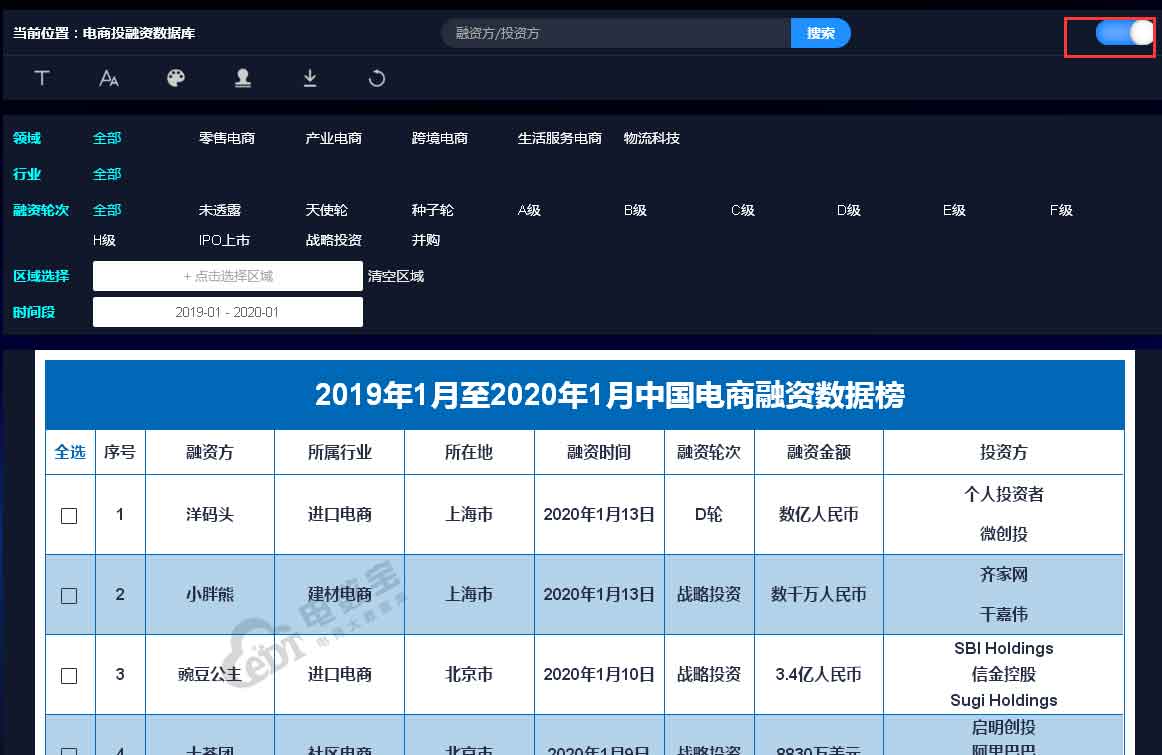This screenshot has height=755, width=1162.
Task: Select 全部 in the 行业 filter row
Action: [x=107, y=174]
